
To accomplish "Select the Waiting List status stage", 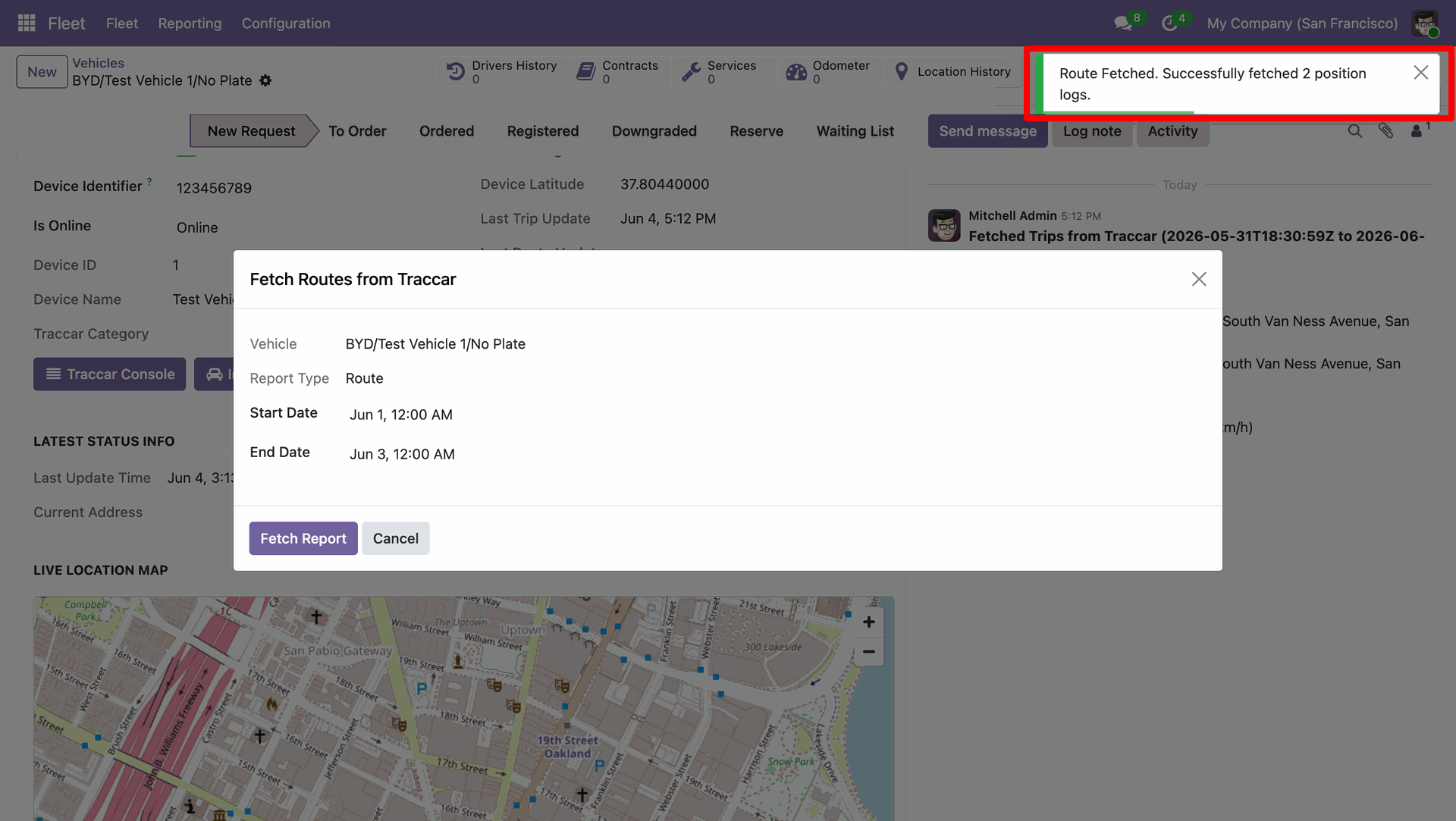I will [x=855, y=131].
